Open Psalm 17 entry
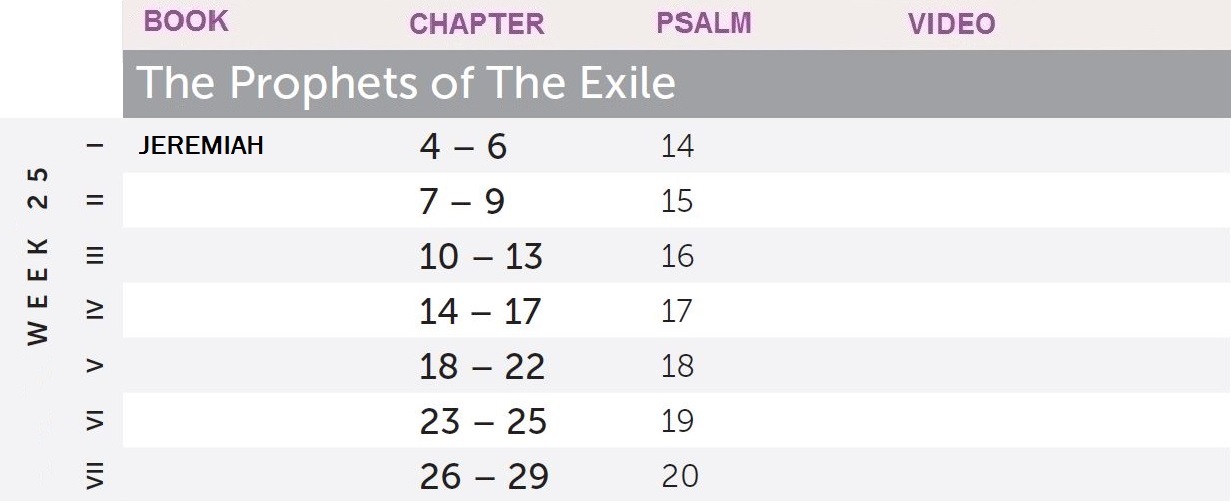1231x501 pixels. [677, 312]
